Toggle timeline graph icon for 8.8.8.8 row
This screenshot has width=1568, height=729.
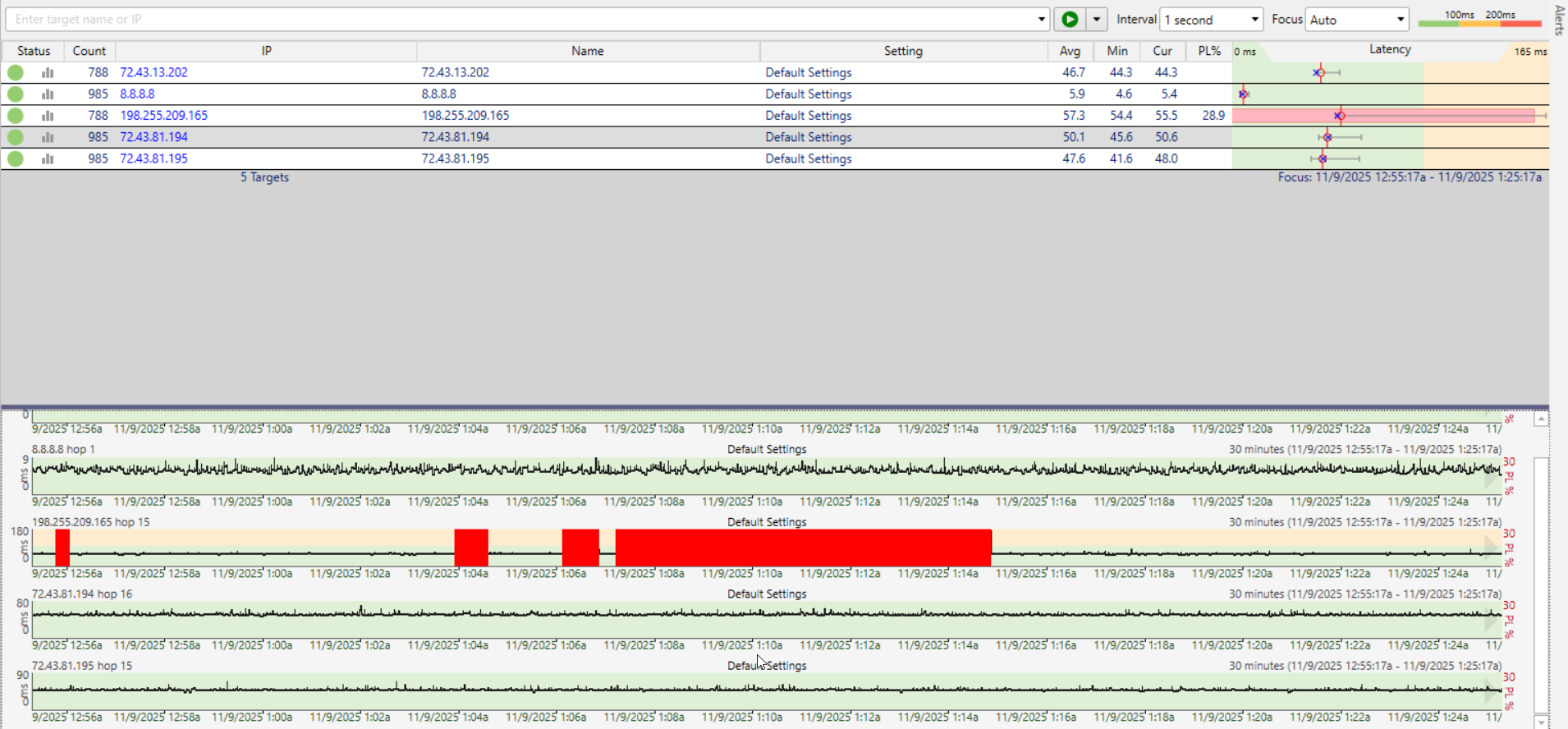tap(48, 94)
